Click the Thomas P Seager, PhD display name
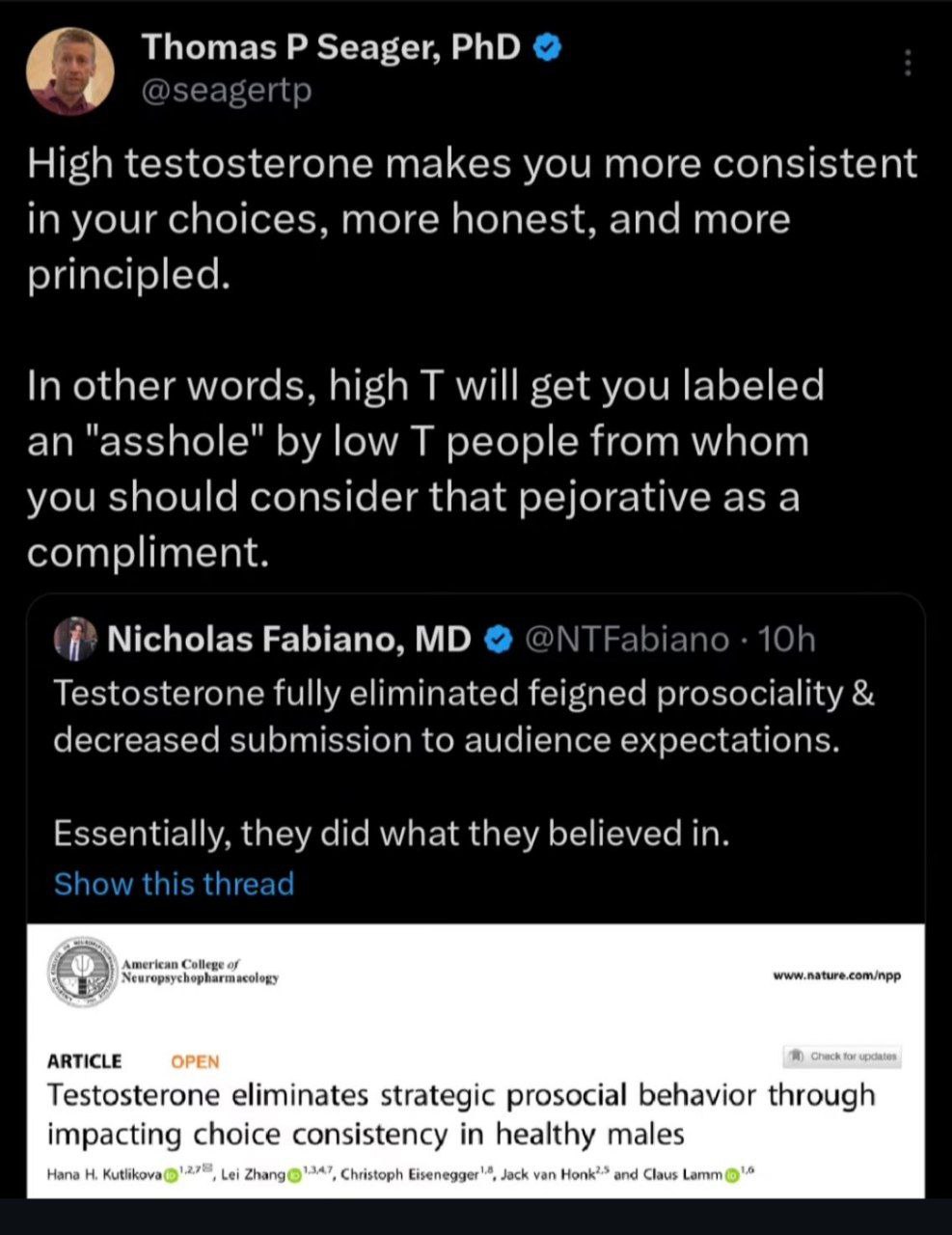Image resolution: width=952 pixels, height=1235 pixels. click(x=331, y=46)
